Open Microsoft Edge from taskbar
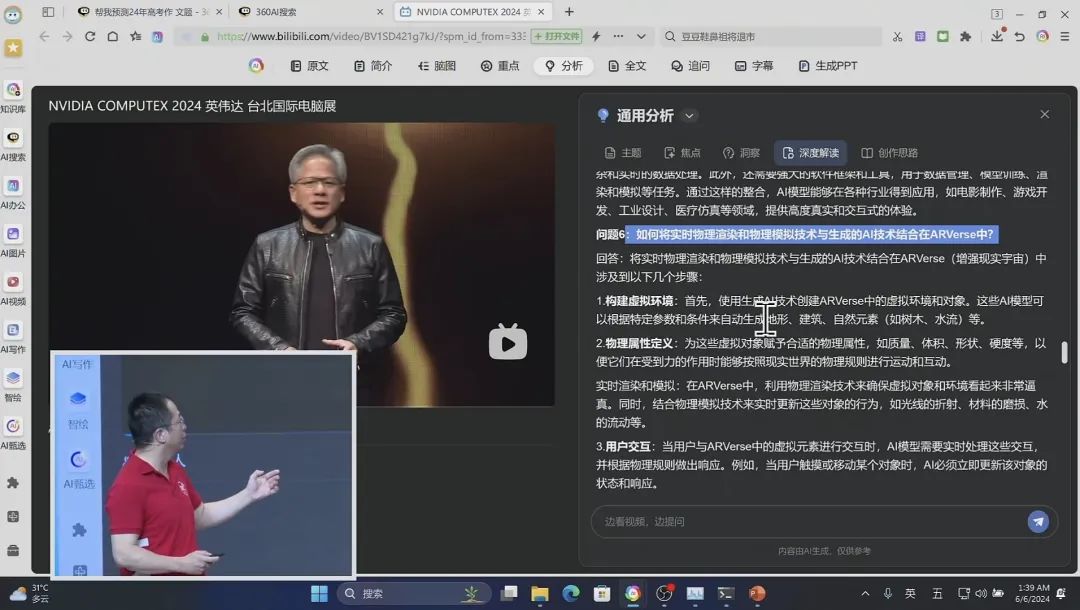Viewport: 1080px width, 610px height. [x=570, y=593]
